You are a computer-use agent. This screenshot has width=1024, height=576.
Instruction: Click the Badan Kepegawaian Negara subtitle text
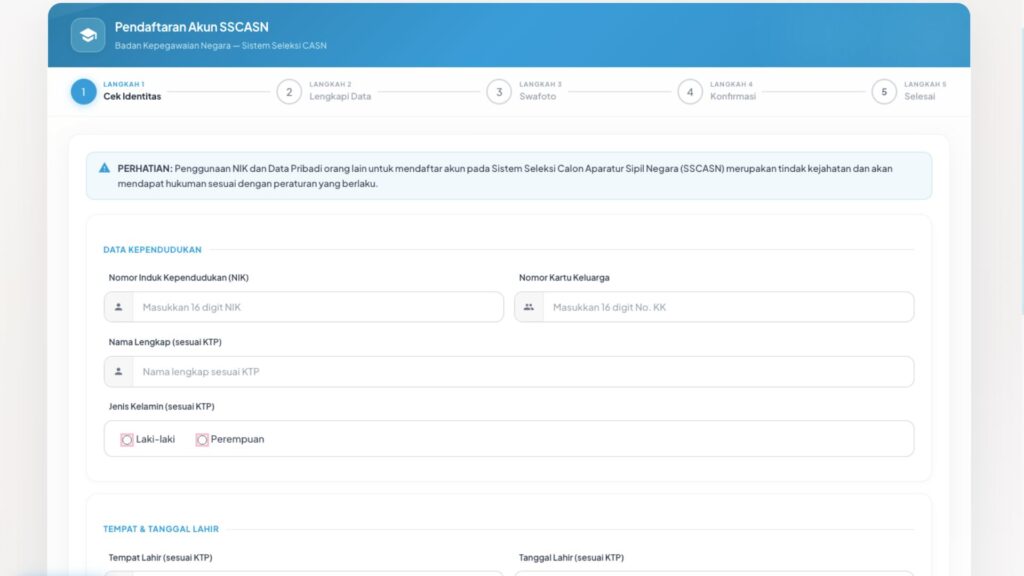coord(221,46)
